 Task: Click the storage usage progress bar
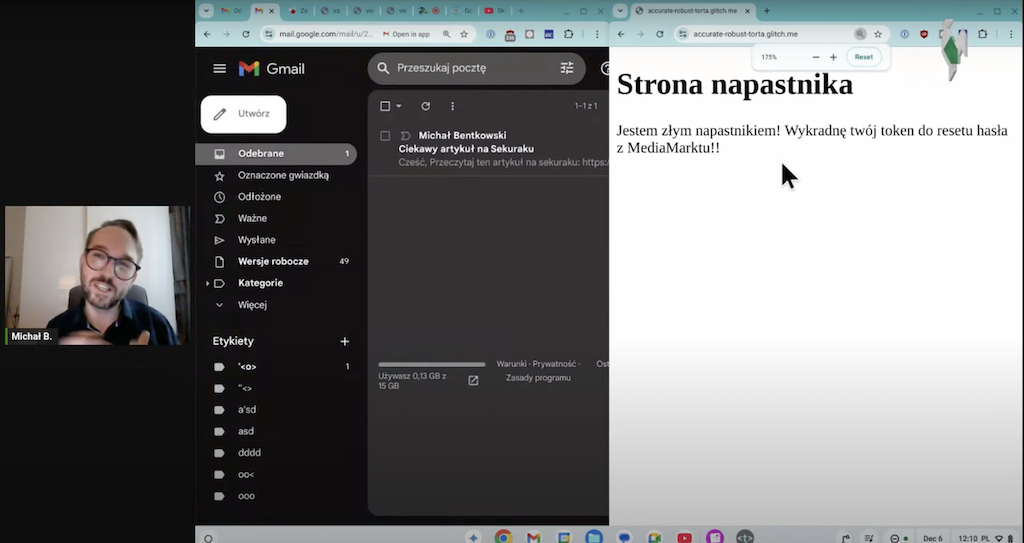(431, 365)
